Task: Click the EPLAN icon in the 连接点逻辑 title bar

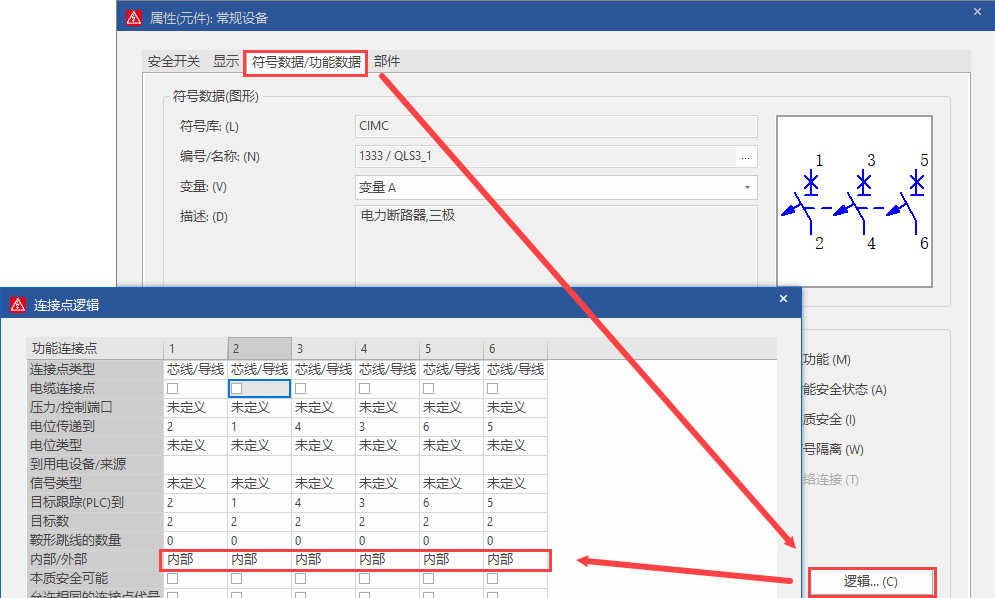Action: pyautogui.click(x=17, y=304)
